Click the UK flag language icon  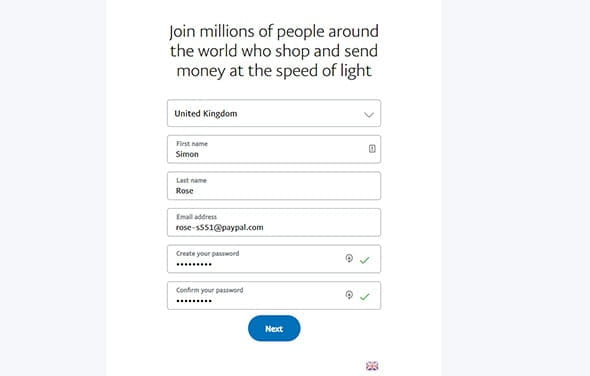click(x=372, y=366)
